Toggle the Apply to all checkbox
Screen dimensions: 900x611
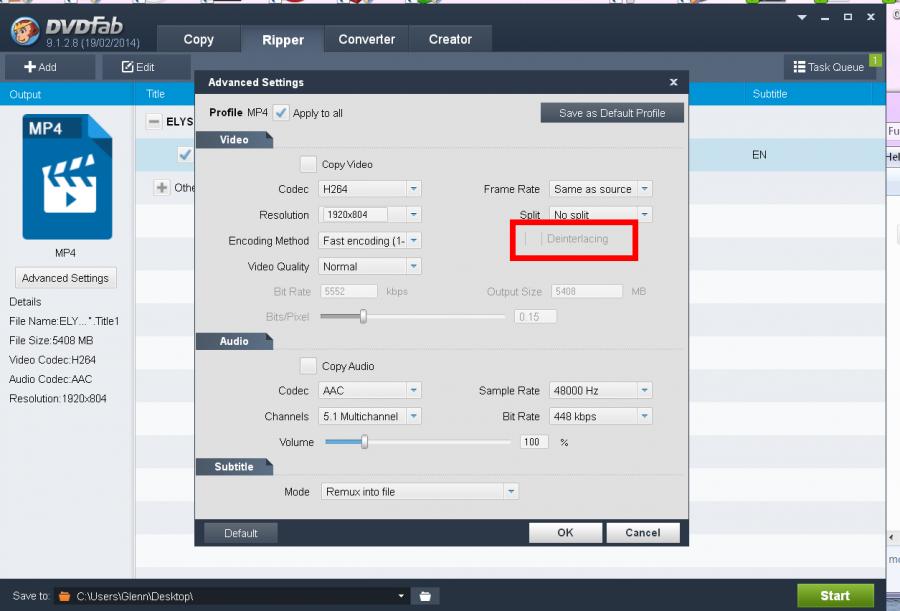click(x=281, y=113)
